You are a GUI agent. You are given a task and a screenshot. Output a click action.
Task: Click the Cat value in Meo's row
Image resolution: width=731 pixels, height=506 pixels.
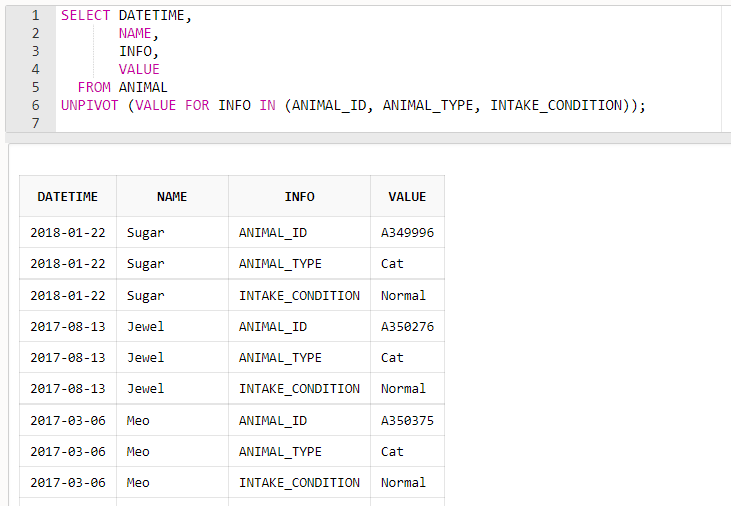pos(392,451)
